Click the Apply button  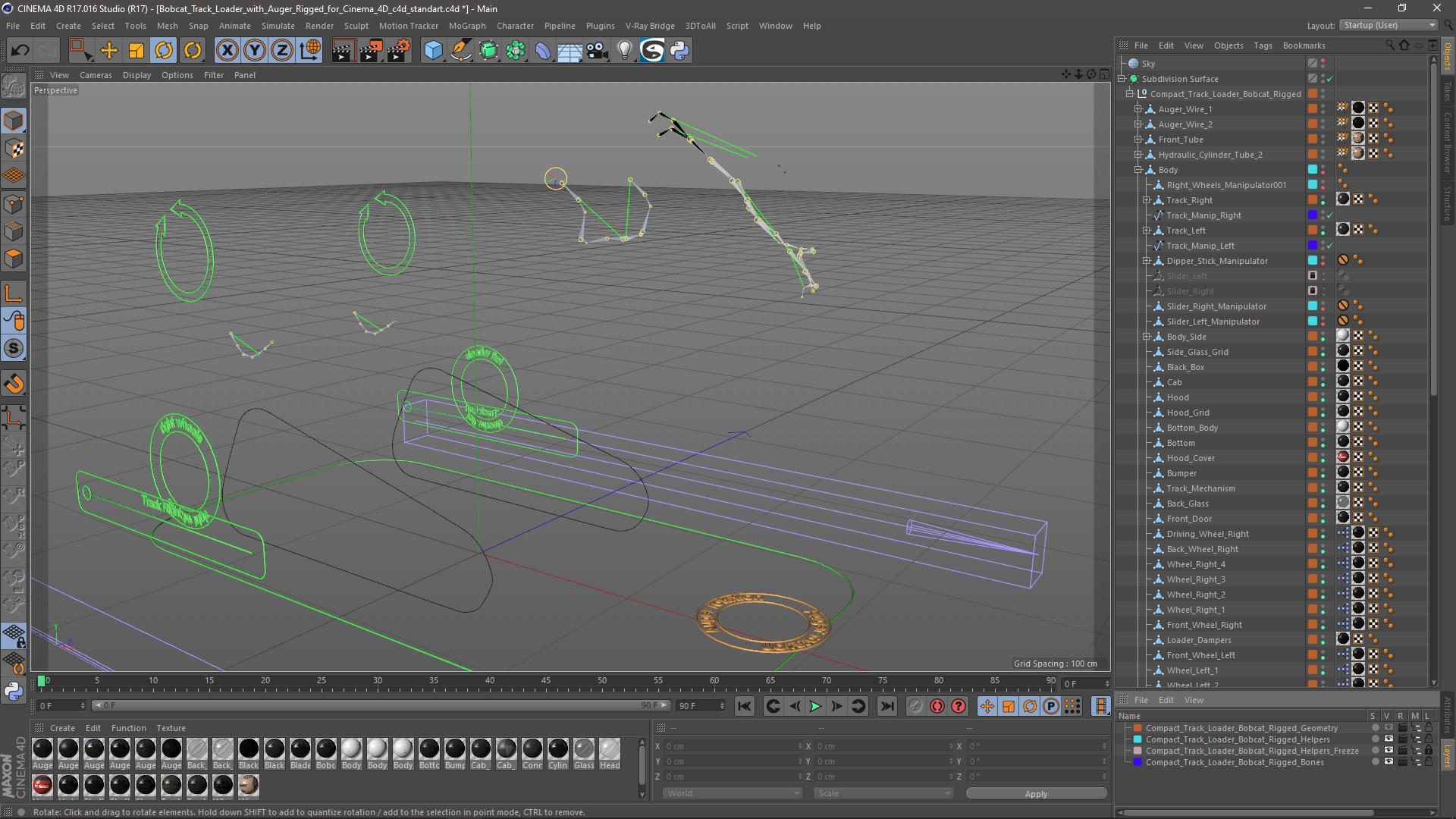point(1035,794)
